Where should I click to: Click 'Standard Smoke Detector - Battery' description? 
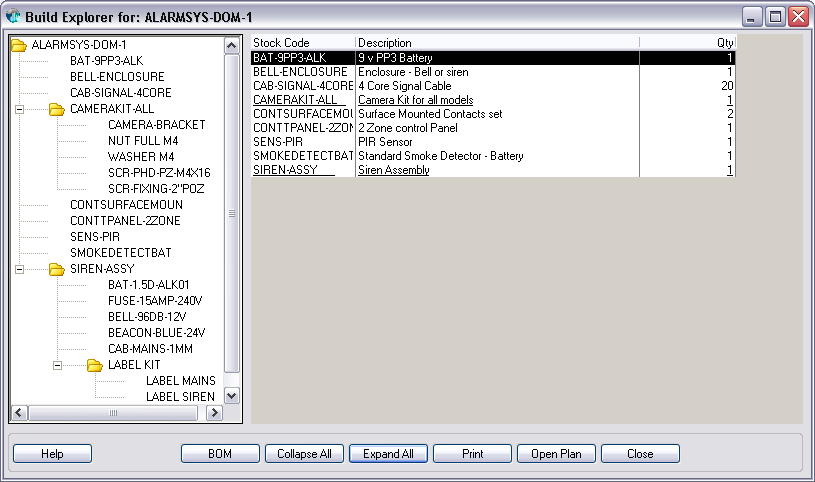click(441, 156)
